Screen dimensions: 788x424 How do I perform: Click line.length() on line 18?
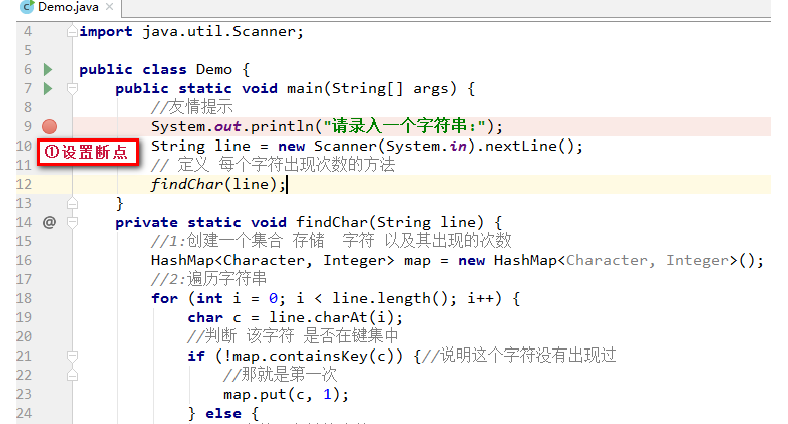click(389, 298)
